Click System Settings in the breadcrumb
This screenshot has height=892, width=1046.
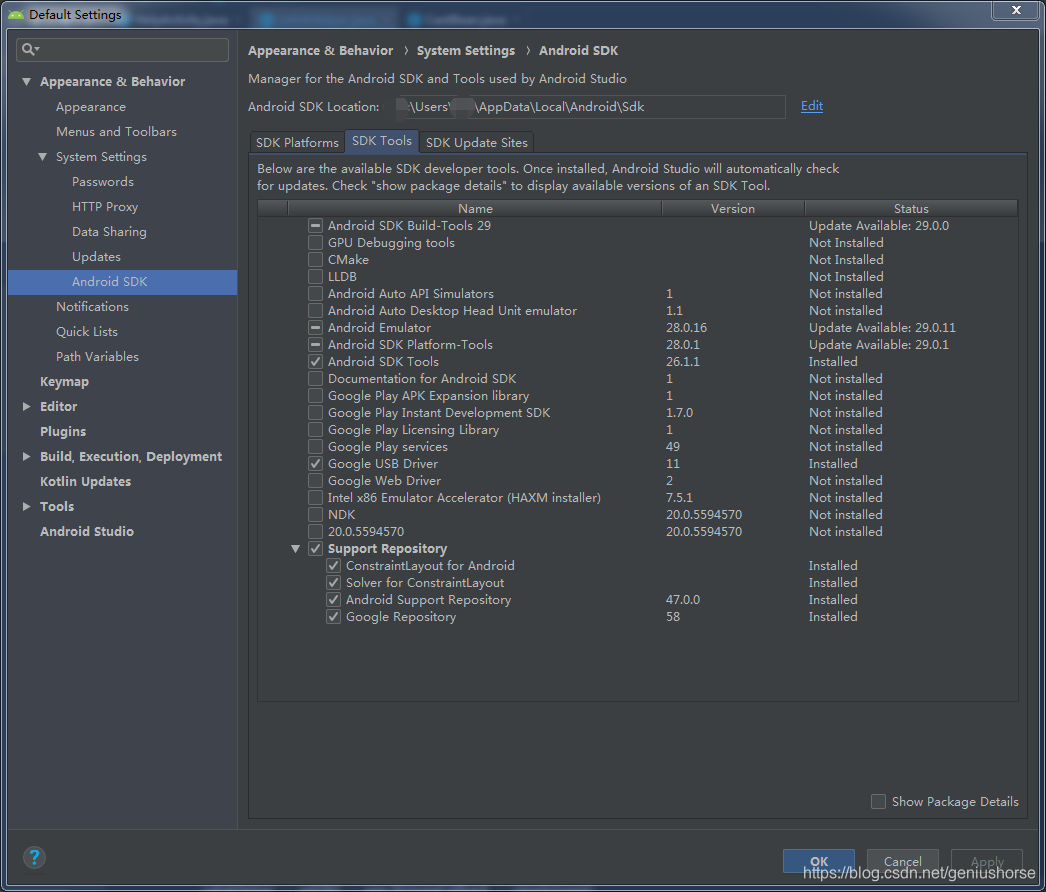coord(466,51)
